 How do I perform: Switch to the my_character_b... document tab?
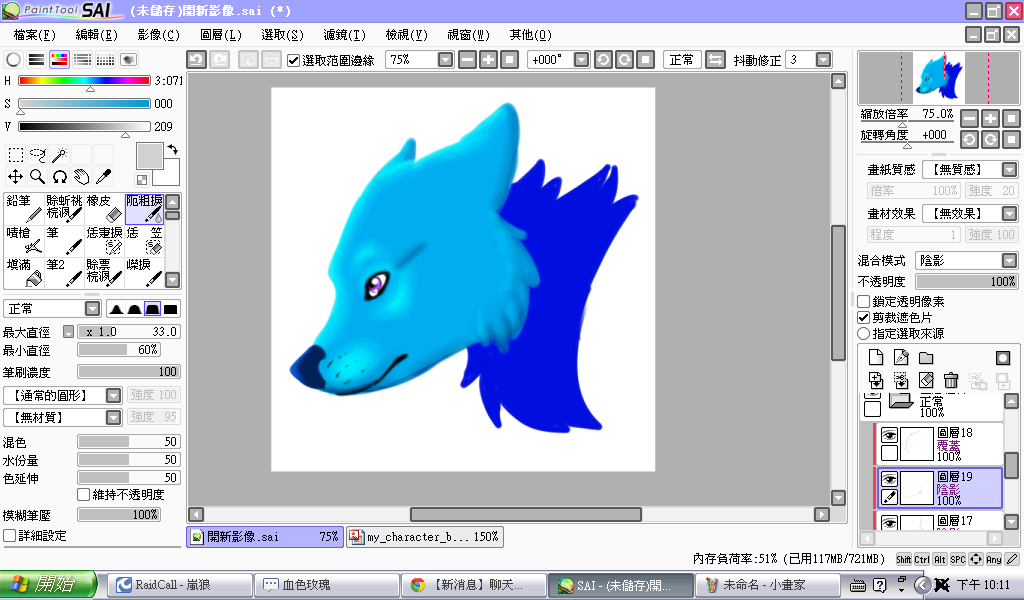click(425, 537)
